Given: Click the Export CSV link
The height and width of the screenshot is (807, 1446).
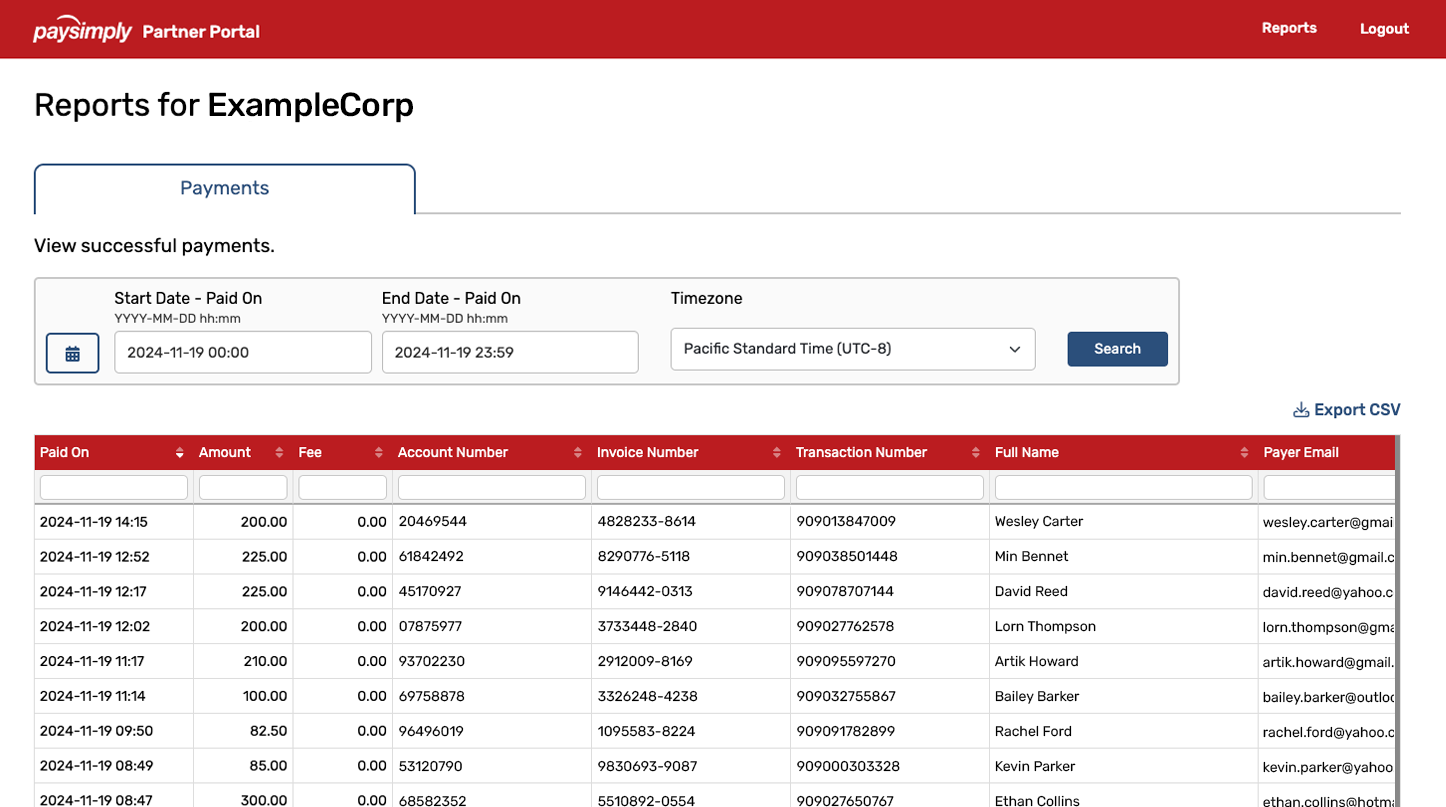Looking at the screenshot, I should point(1347,410).
